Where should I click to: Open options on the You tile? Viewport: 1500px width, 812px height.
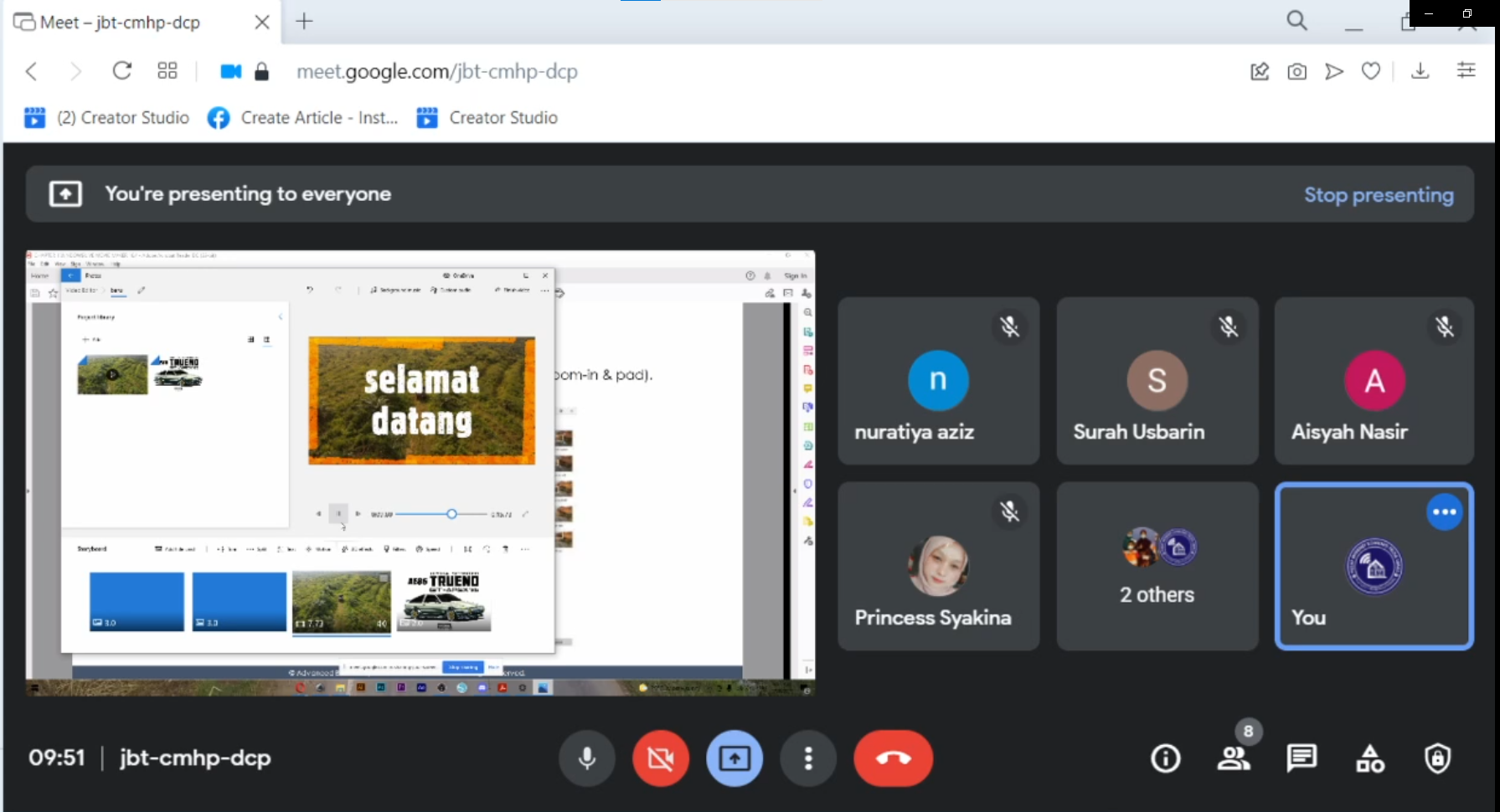tap(1444, 512)
